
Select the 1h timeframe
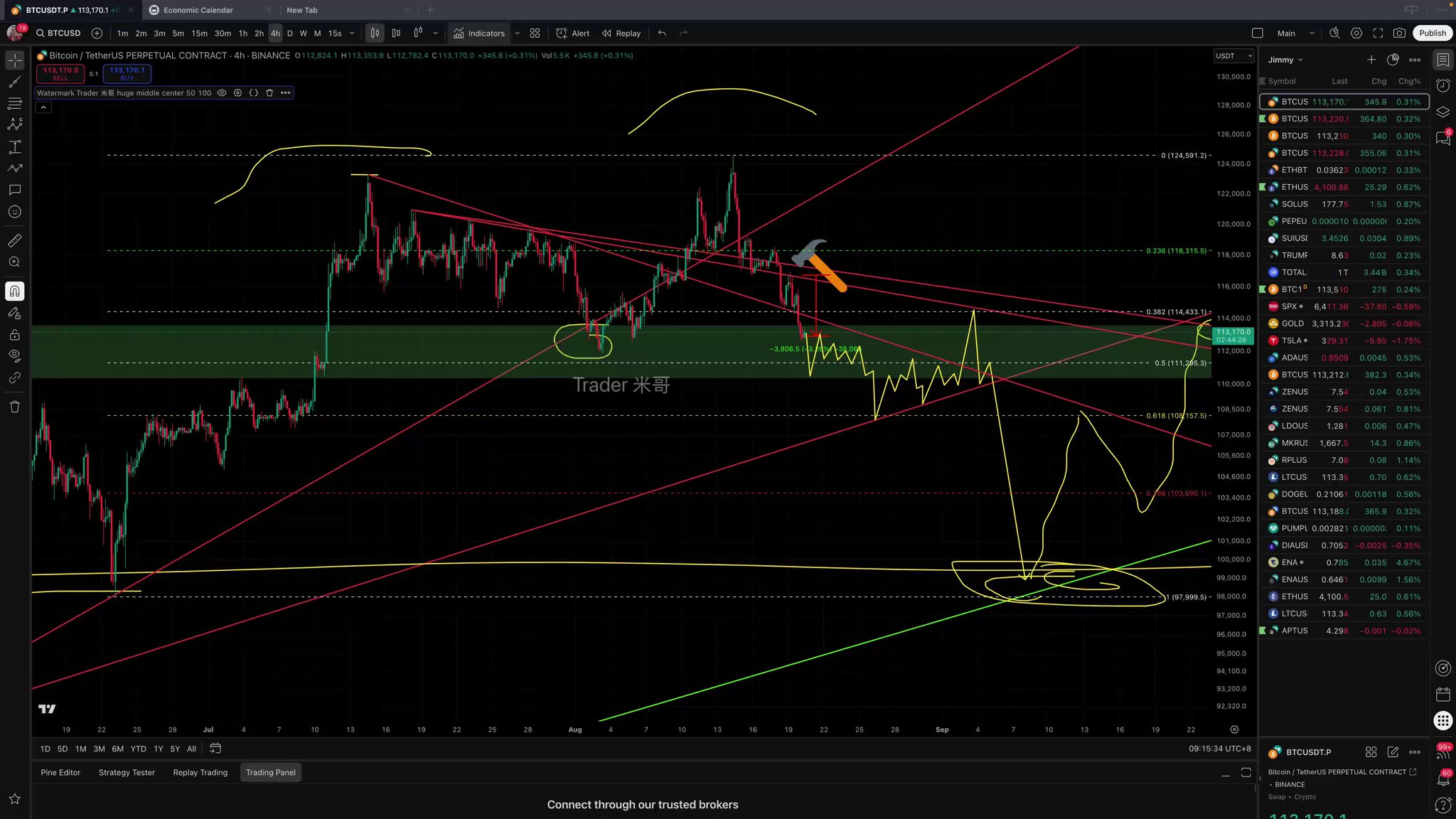pos(243,33)
